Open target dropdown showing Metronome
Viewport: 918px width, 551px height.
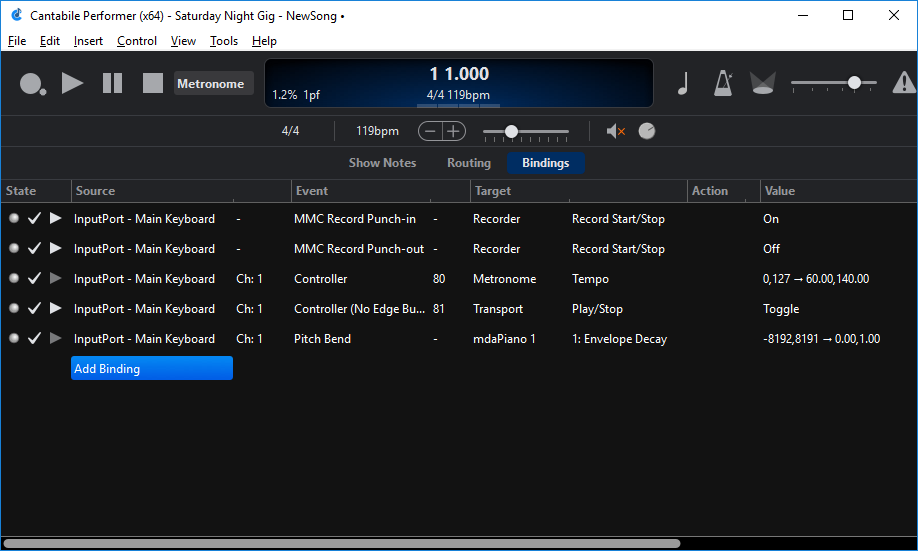point(505,279)
